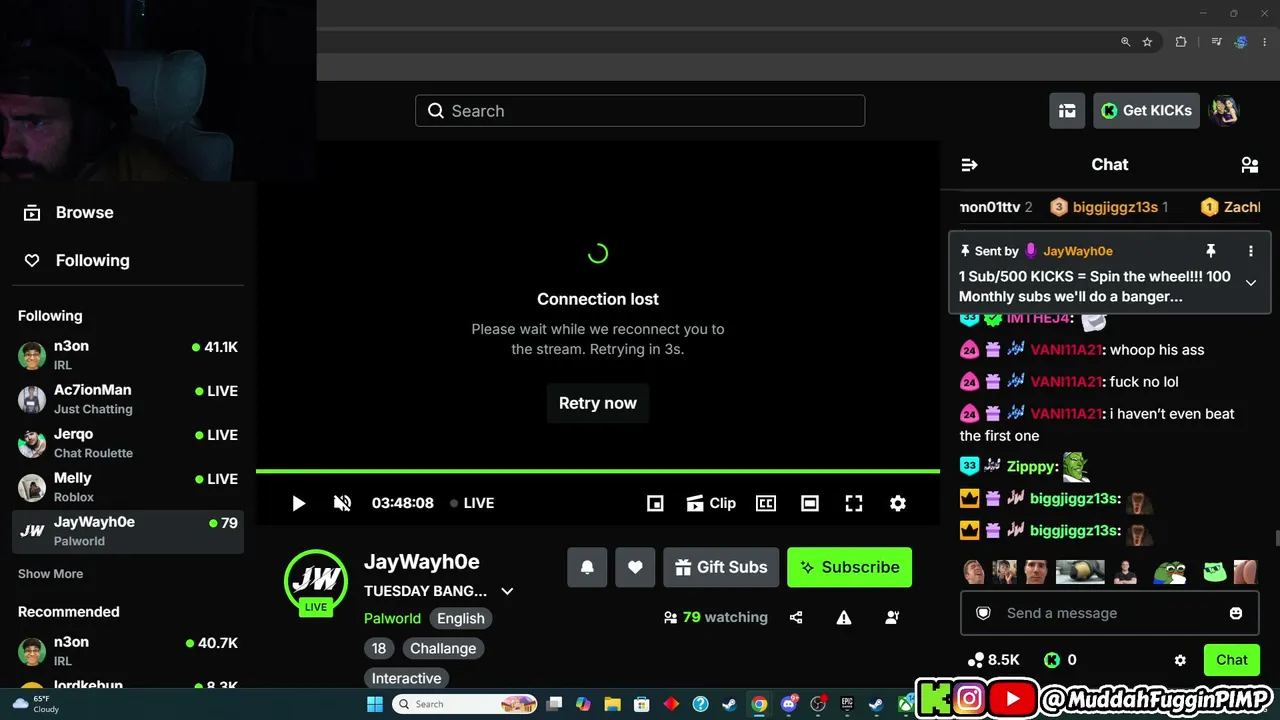This screenshot has height=720, width=1280.
Task: Click the English language tag
Action: [461, 618]
